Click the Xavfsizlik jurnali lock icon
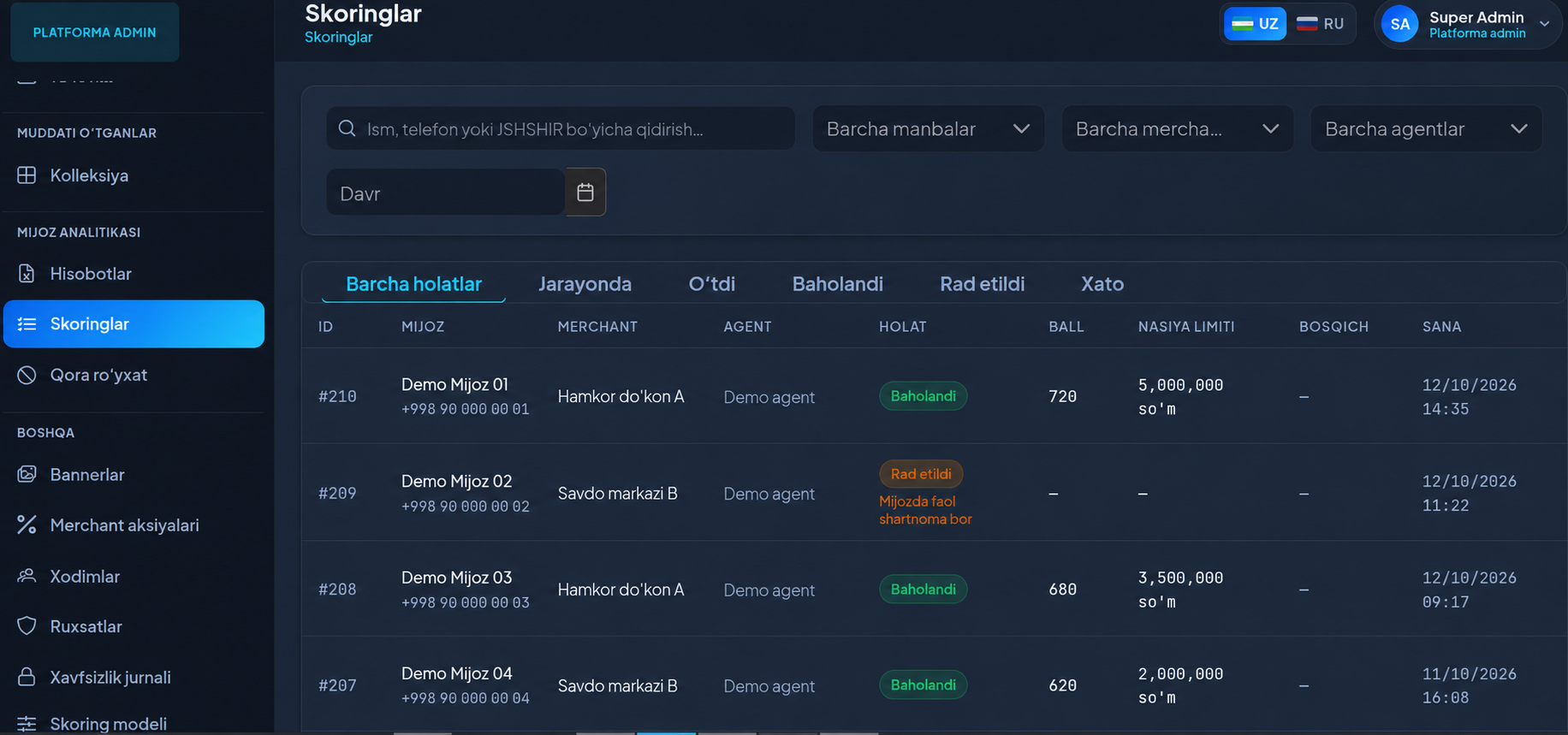The image size is (1568, 735). coord(27,677)
